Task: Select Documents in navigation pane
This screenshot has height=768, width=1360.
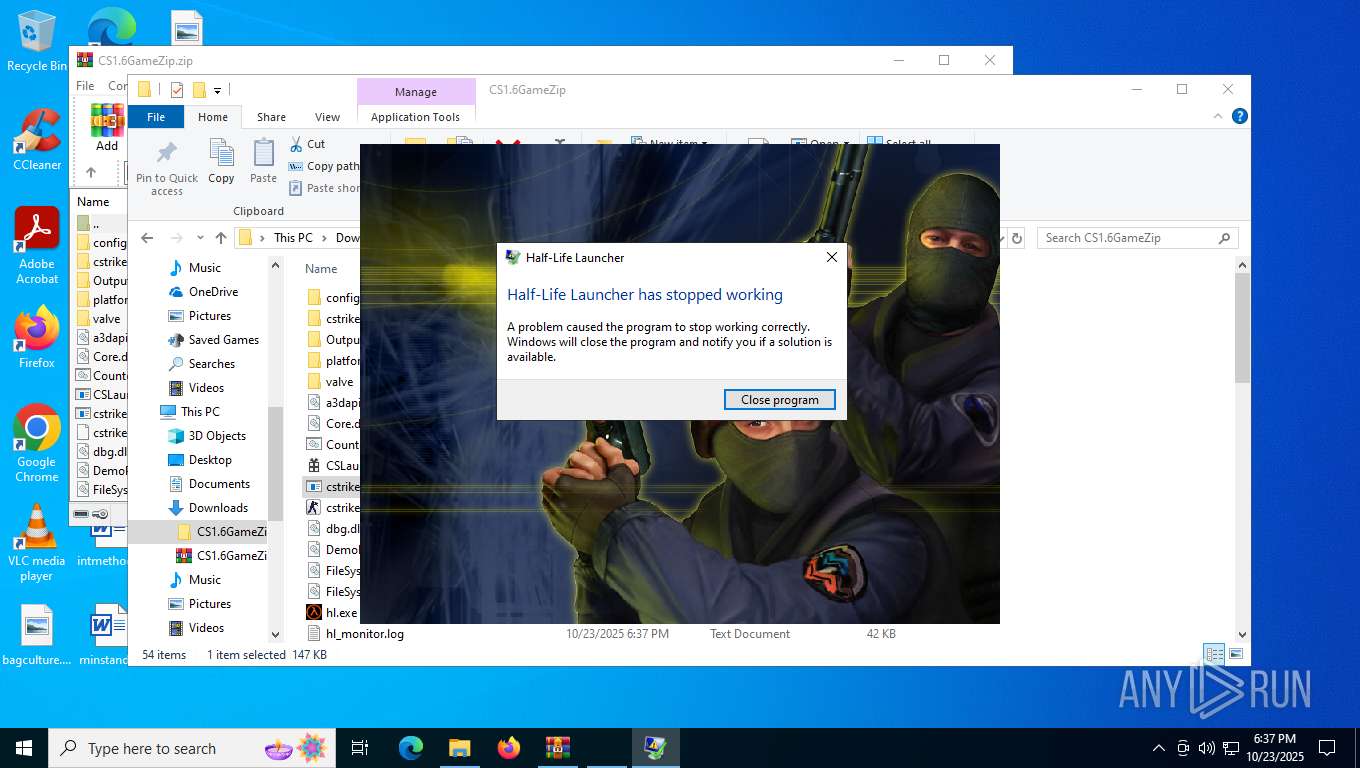Action: tap(219, 484)
